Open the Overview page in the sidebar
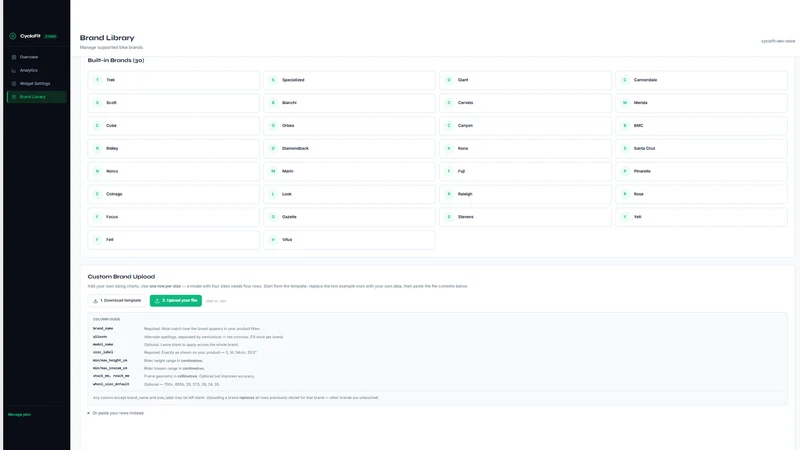Screen dimensions: 800x450 (37, 57)
